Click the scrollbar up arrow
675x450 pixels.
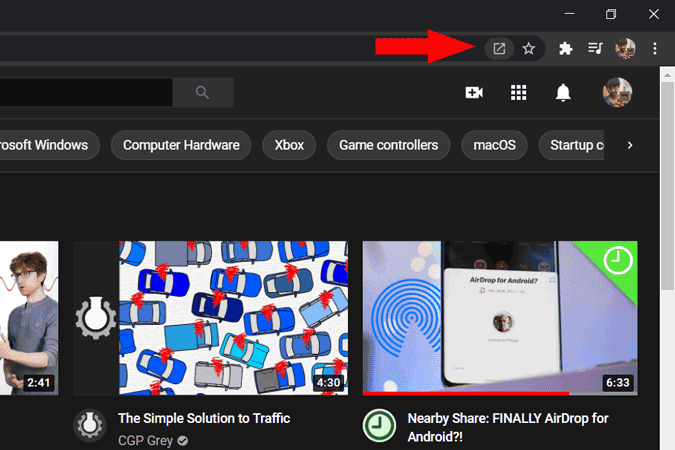tap(668, 75)
